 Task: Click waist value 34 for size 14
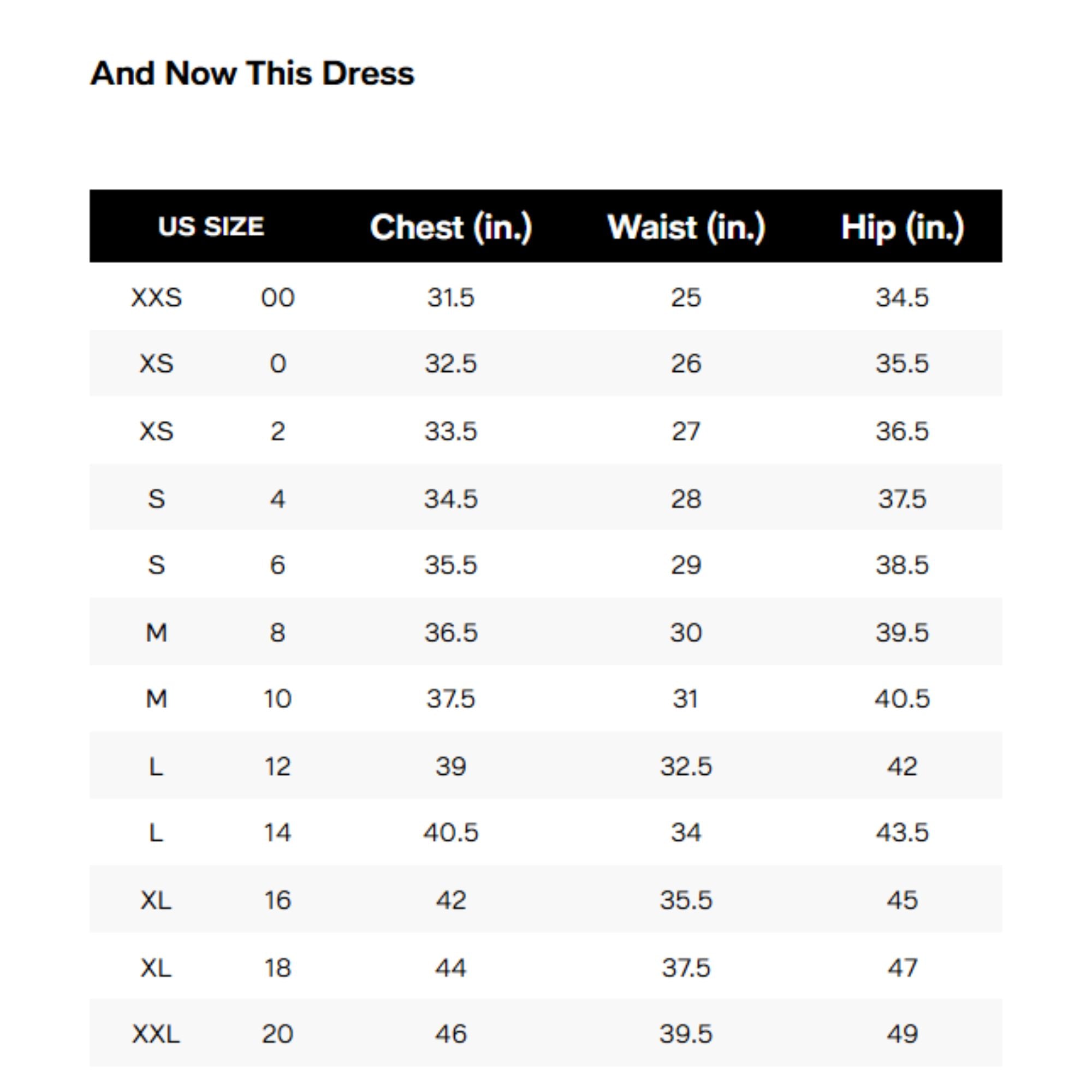tap(686, 832)
